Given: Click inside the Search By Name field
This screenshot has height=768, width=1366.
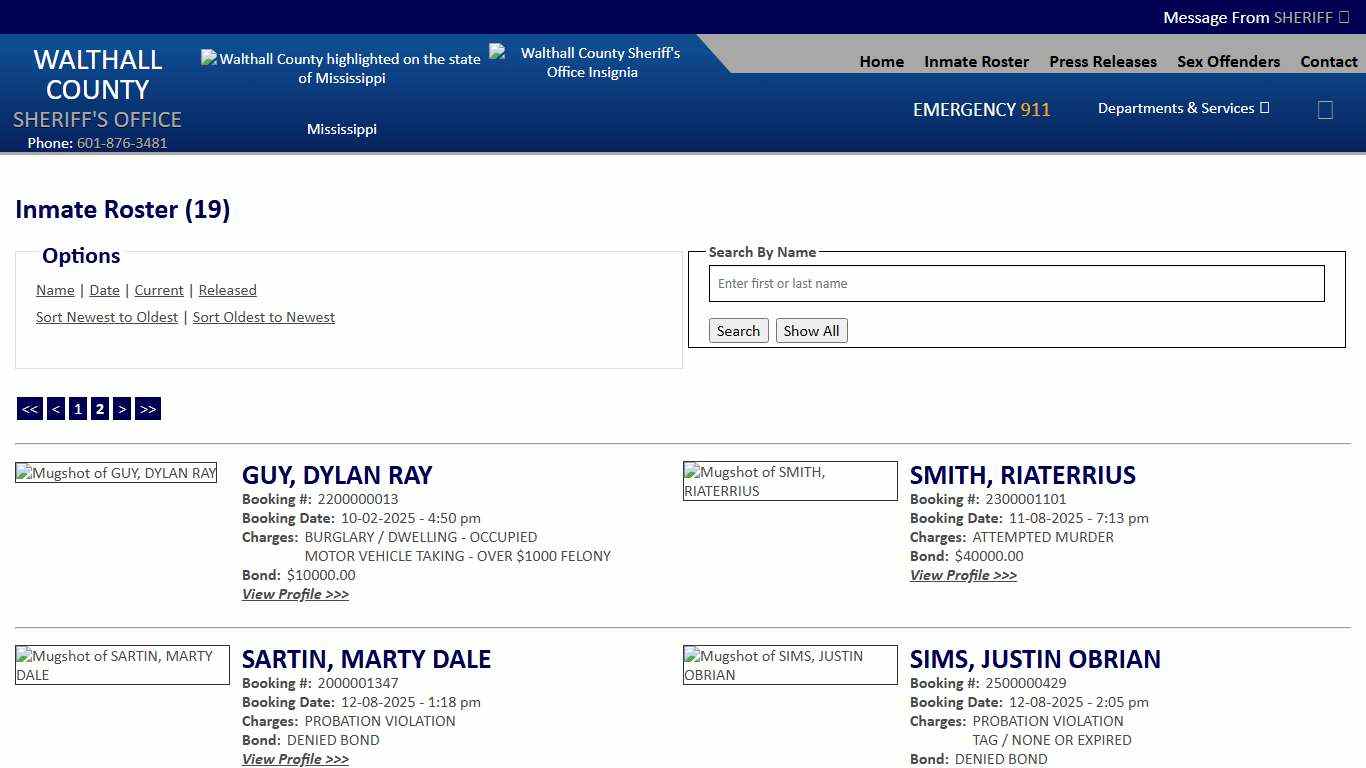Looking at the screenshot, I should (1016, 283).
